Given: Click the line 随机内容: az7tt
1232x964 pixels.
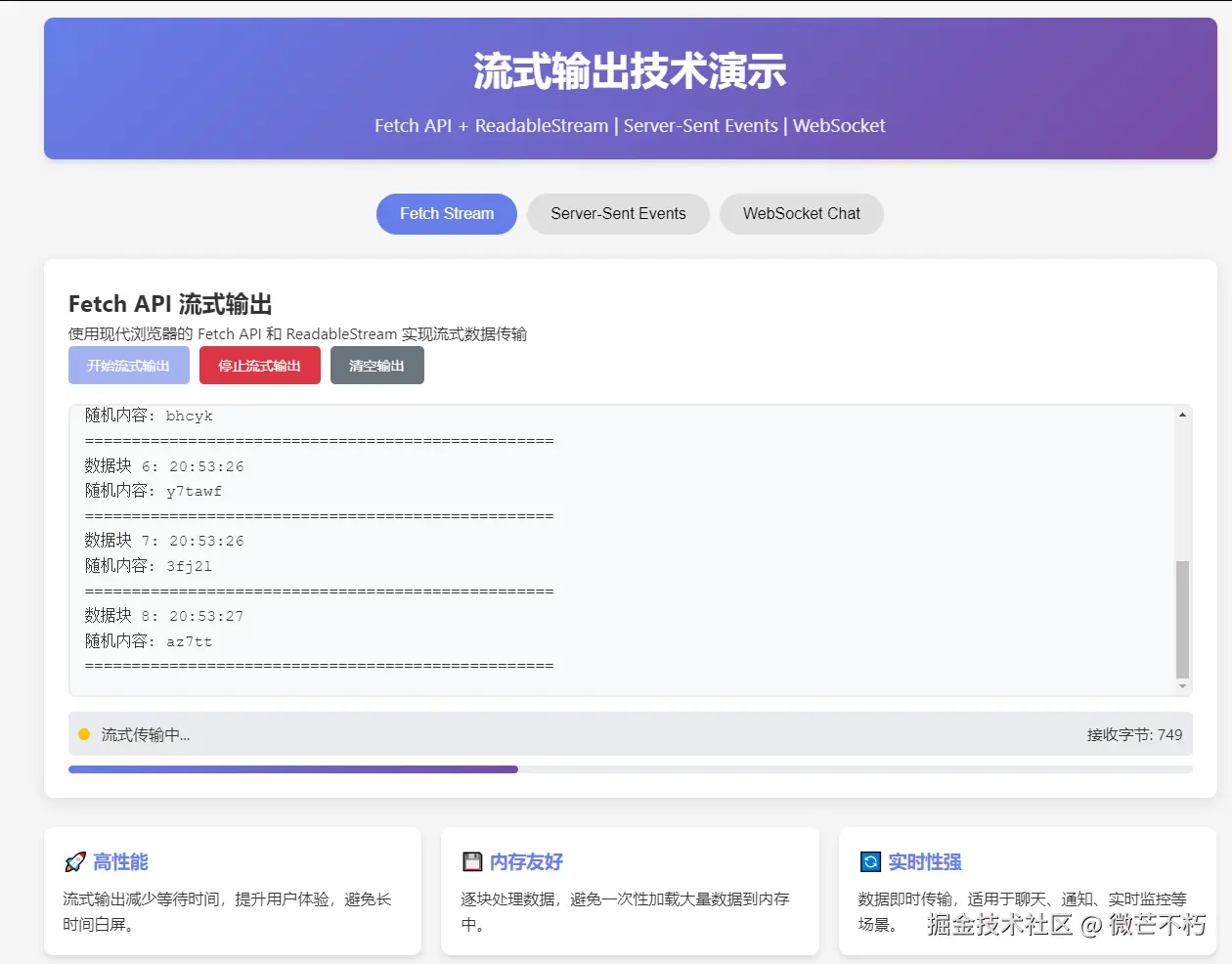Looking at the screenshot, I should [x=149, y=641].
